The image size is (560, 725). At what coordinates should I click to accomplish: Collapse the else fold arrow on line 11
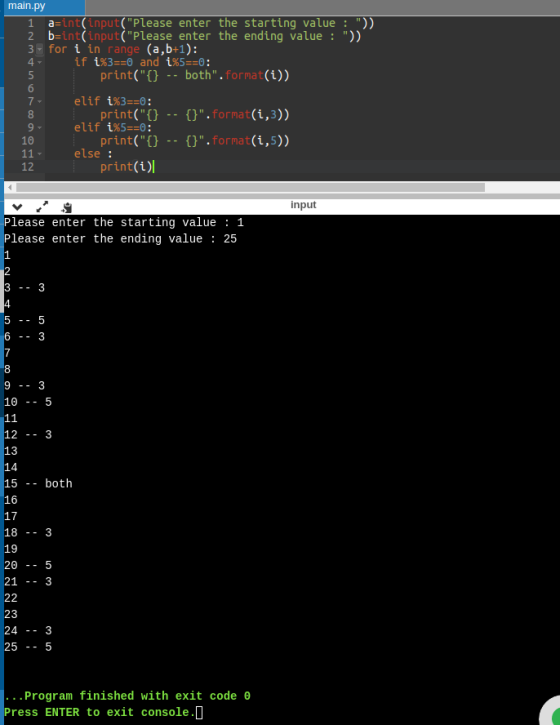[40, 154]
